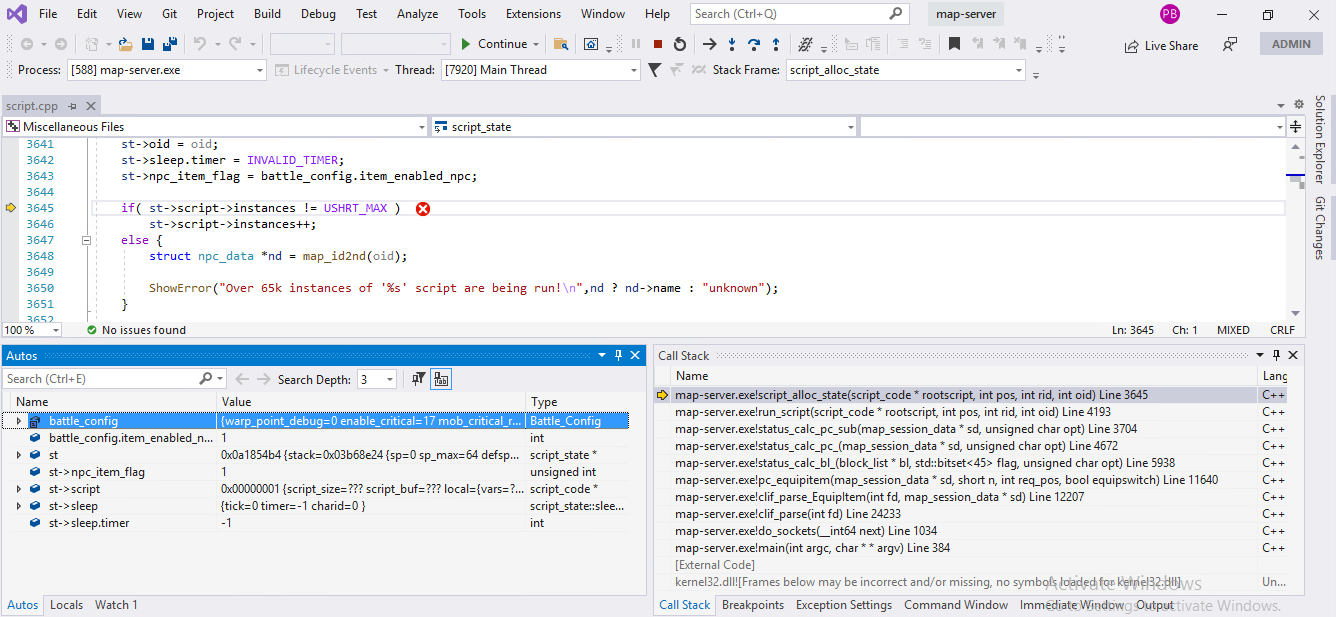Open the Command Window tab
1336x617 pixels.
(x=956, y=605)
